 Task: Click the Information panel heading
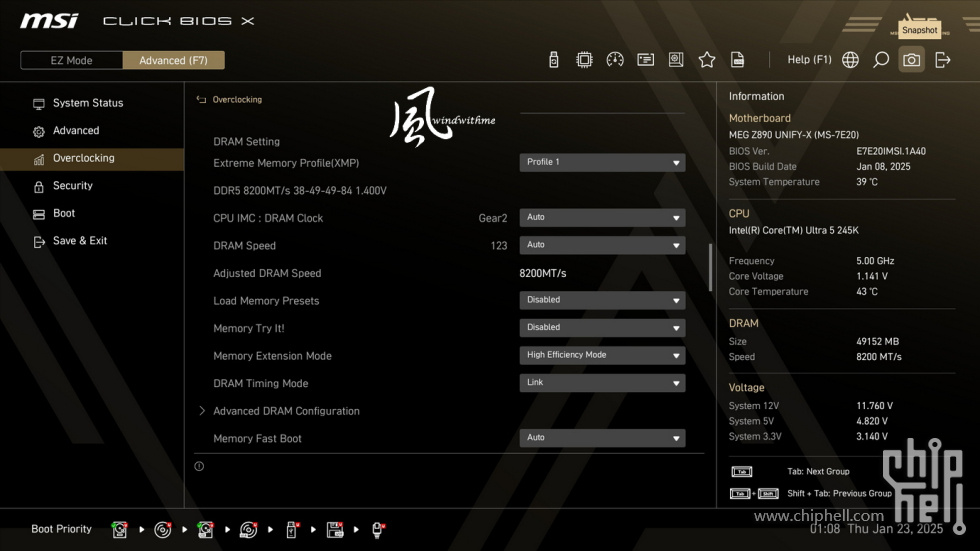(756, 96)
